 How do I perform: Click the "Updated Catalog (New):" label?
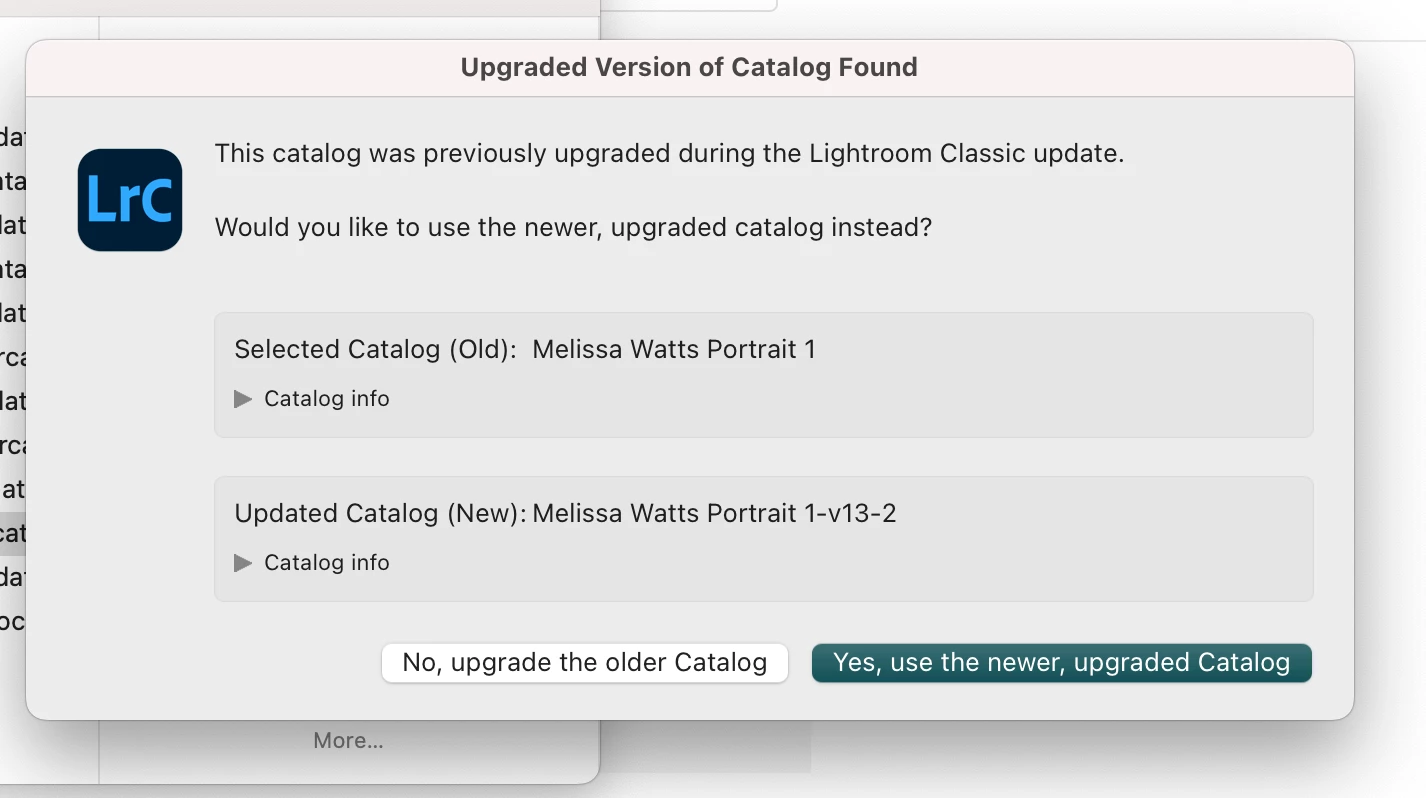(380, 514)
